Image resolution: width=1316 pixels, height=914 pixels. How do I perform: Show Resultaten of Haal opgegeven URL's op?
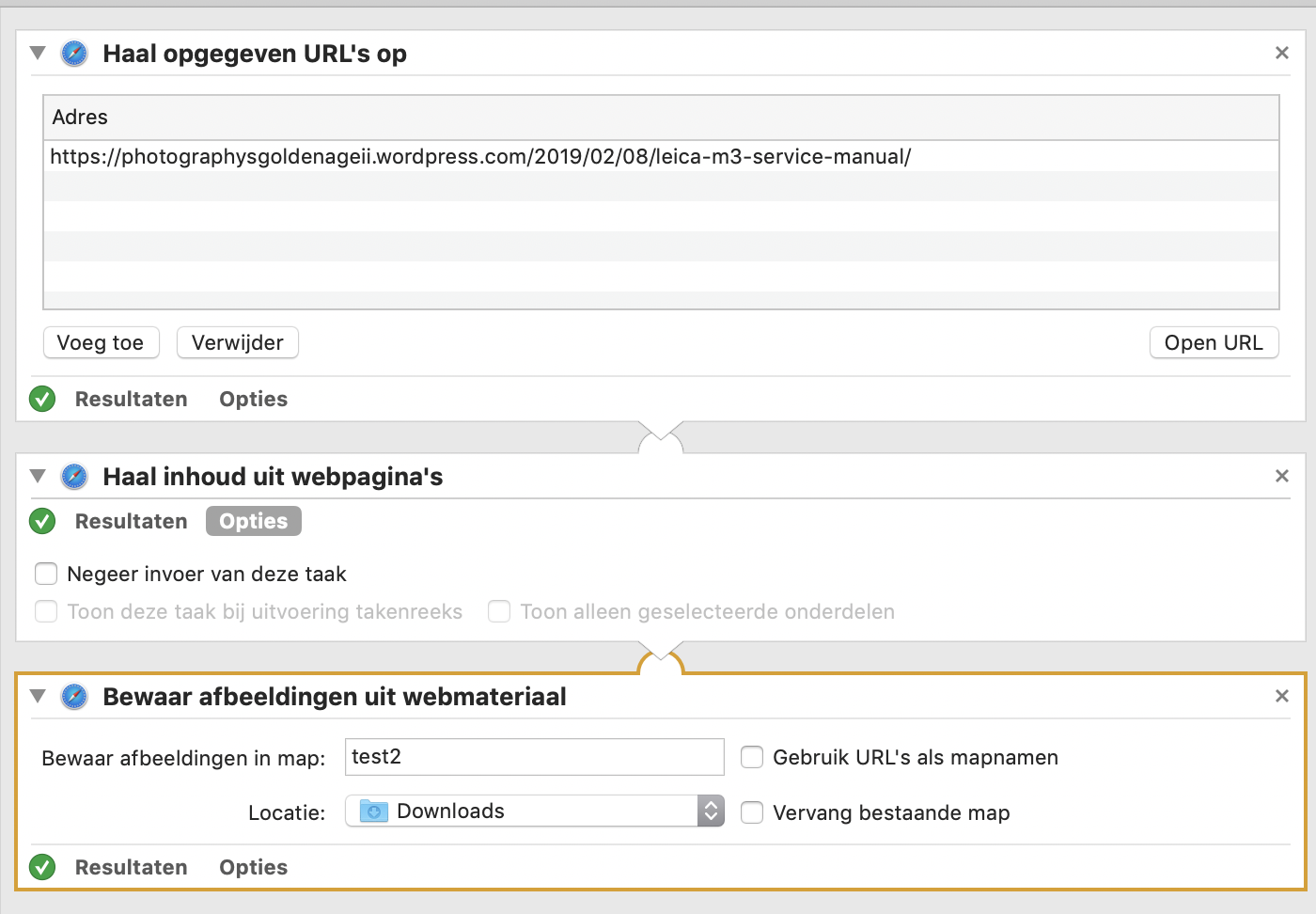pyautogui.click(x=131, y=399)
